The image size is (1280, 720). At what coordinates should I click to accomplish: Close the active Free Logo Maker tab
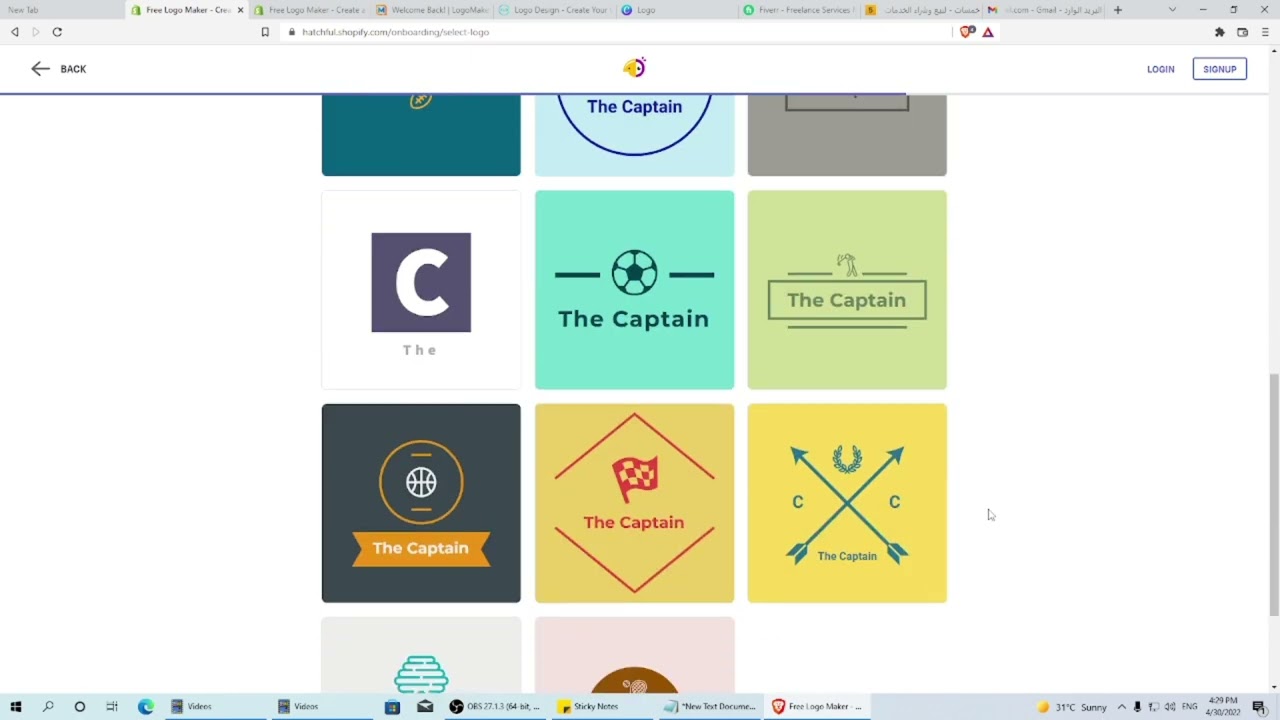coord(240,10)
